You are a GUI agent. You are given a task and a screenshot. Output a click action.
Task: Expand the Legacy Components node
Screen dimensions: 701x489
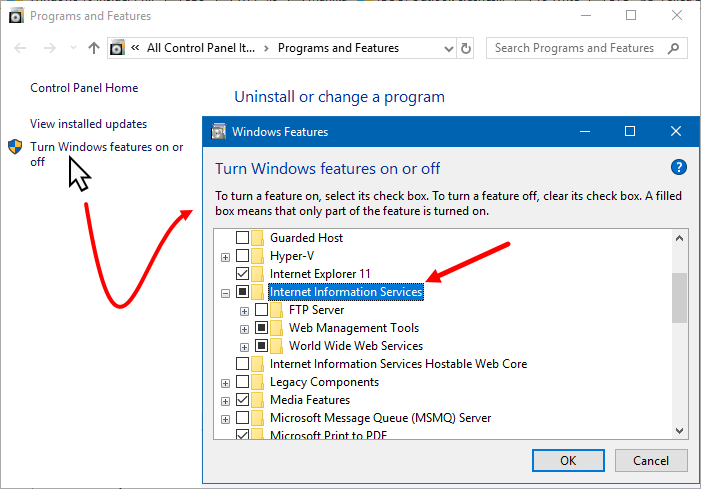coord(225,384)
